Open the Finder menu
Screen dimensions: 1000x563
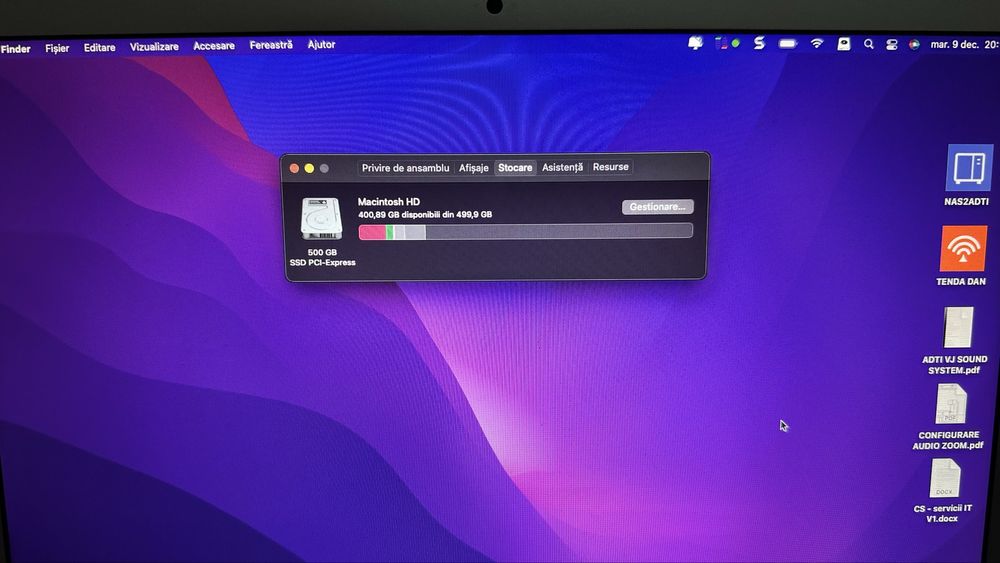click(15, 48)
